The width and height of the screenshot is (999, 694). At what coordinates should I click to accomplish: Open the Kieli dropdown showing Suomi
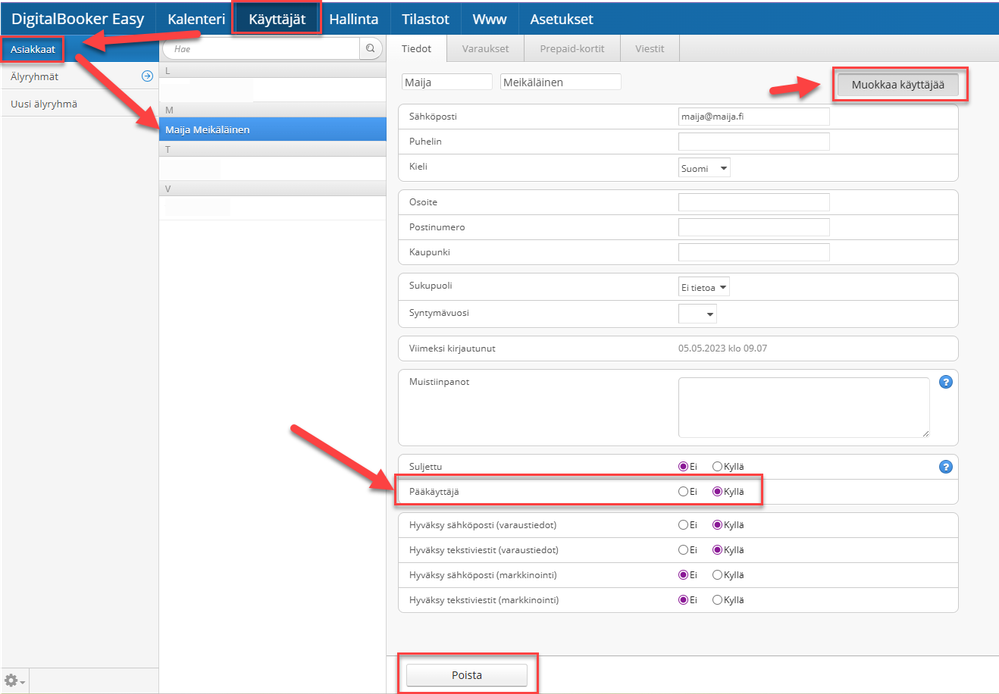click(704, 168)
